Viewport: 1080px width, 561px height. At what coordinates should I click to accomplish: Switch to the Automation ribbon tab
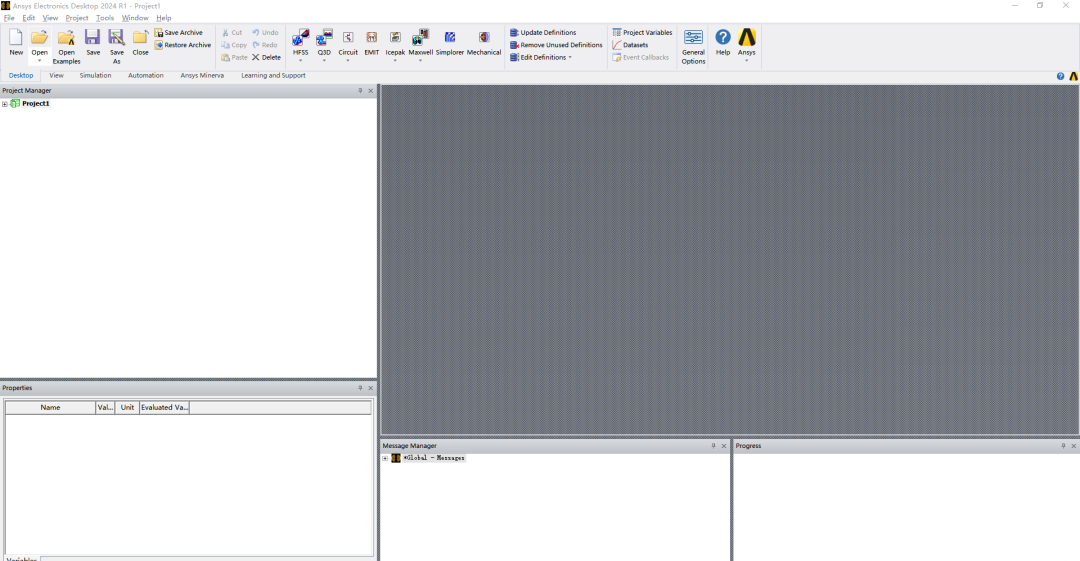pyautogui.click(x=145, y=75)
